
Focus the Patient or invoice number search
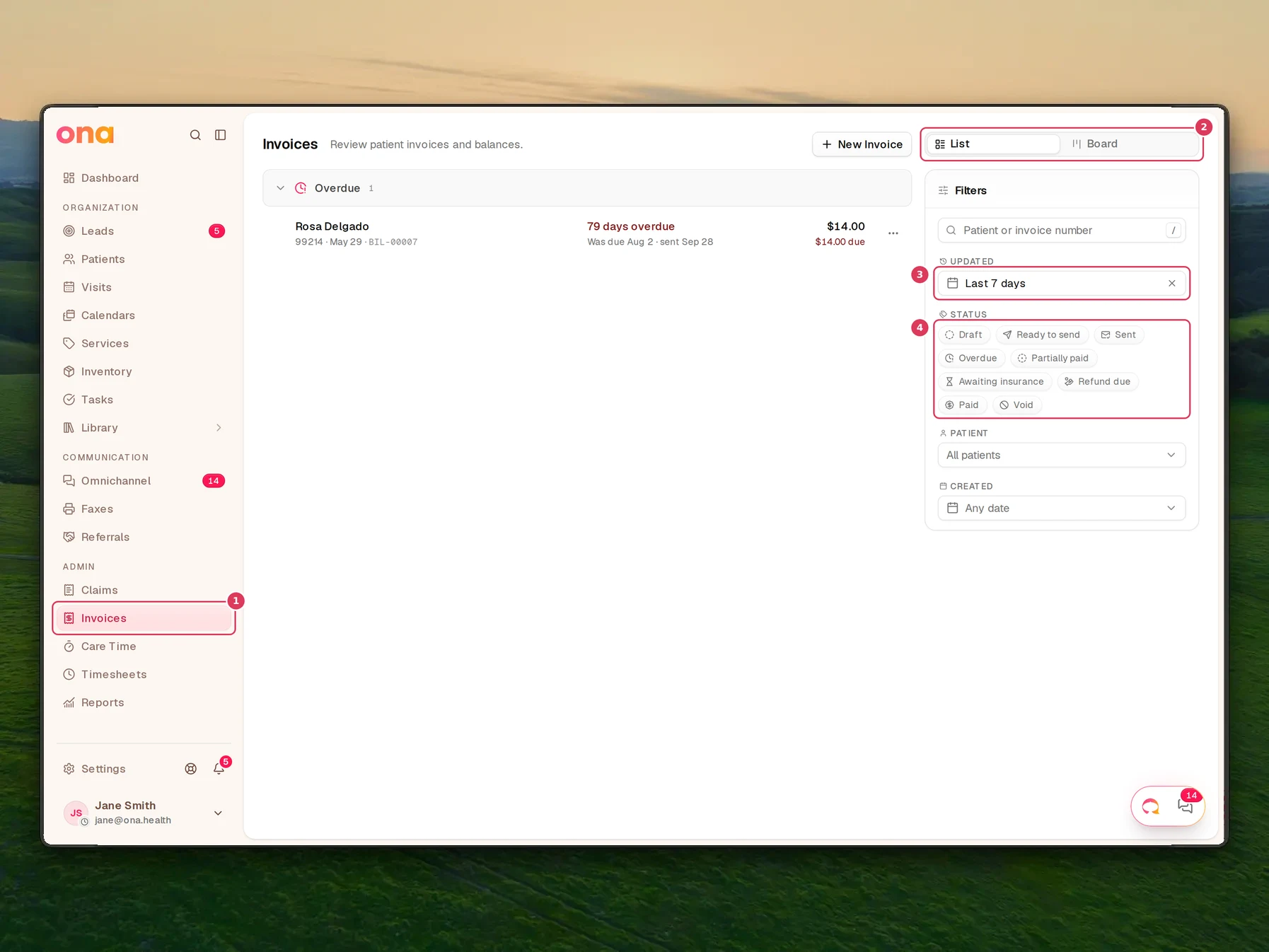click(1061, 231)
